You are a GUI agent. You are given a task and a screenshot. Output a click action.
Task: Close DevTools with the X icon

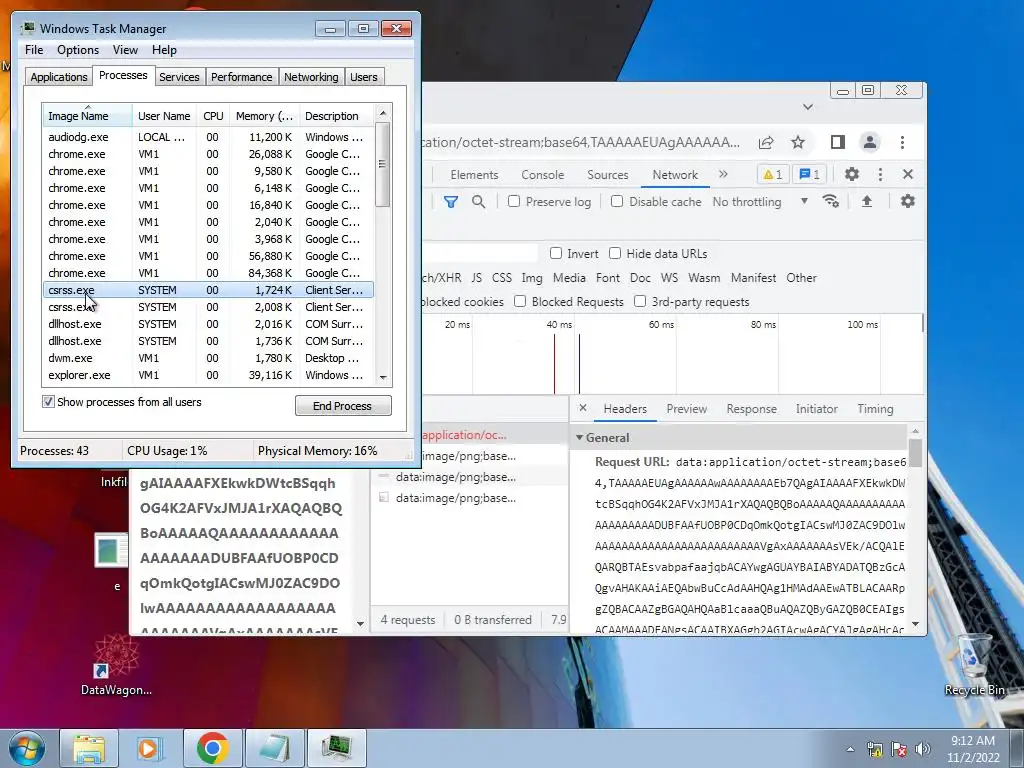908,174
